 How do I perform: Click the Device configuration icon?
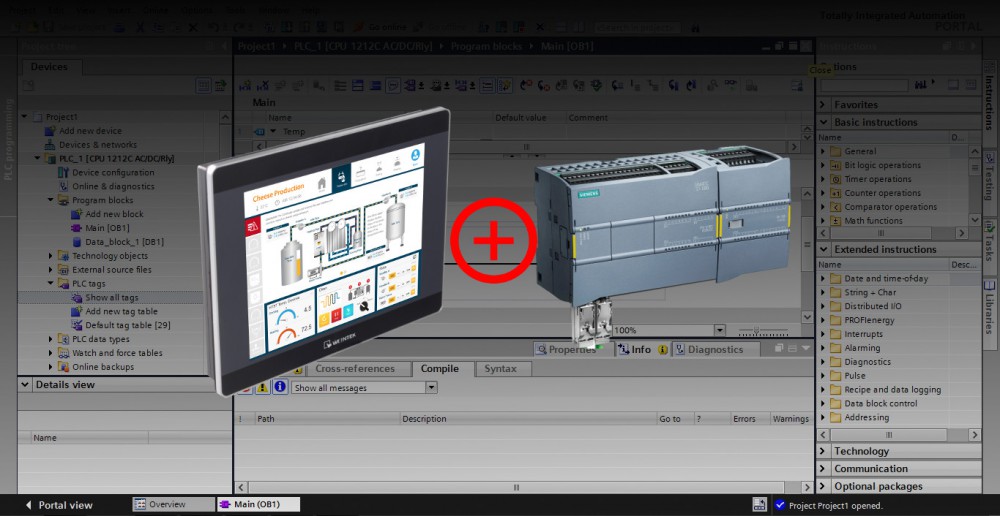point(64,173)
